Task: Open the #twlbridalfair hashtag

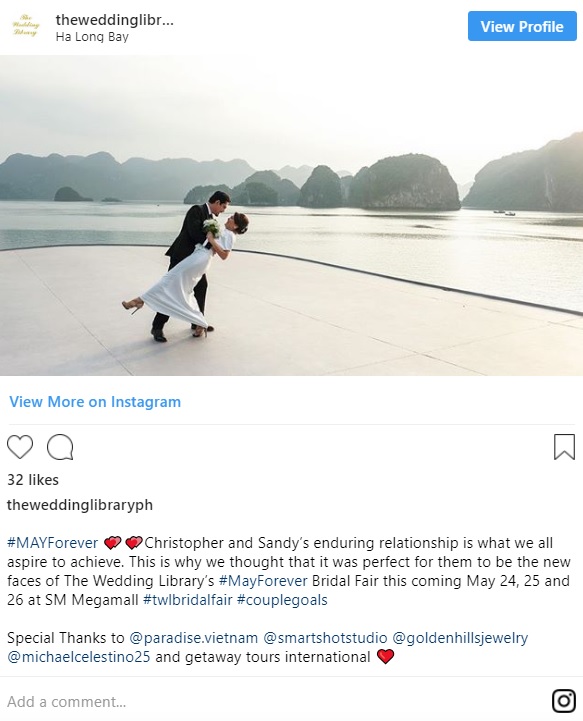Action: tap(188, 600)
